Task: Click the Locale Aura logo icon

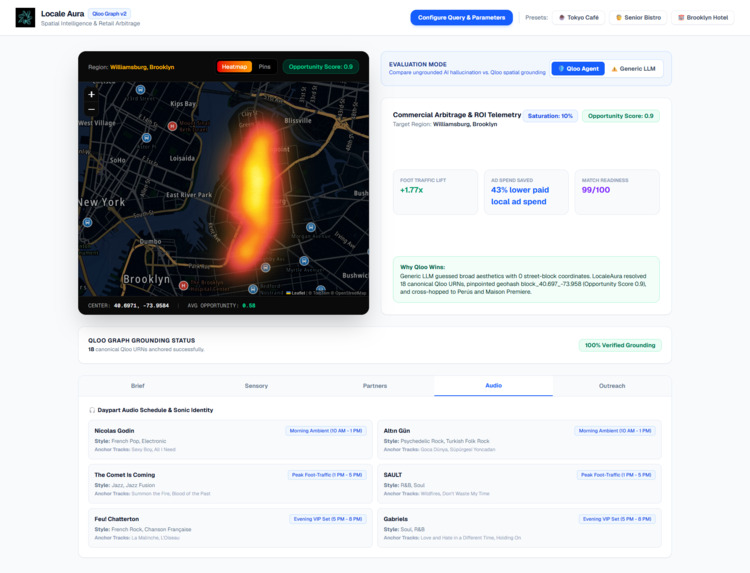Action: click(25, 18)
